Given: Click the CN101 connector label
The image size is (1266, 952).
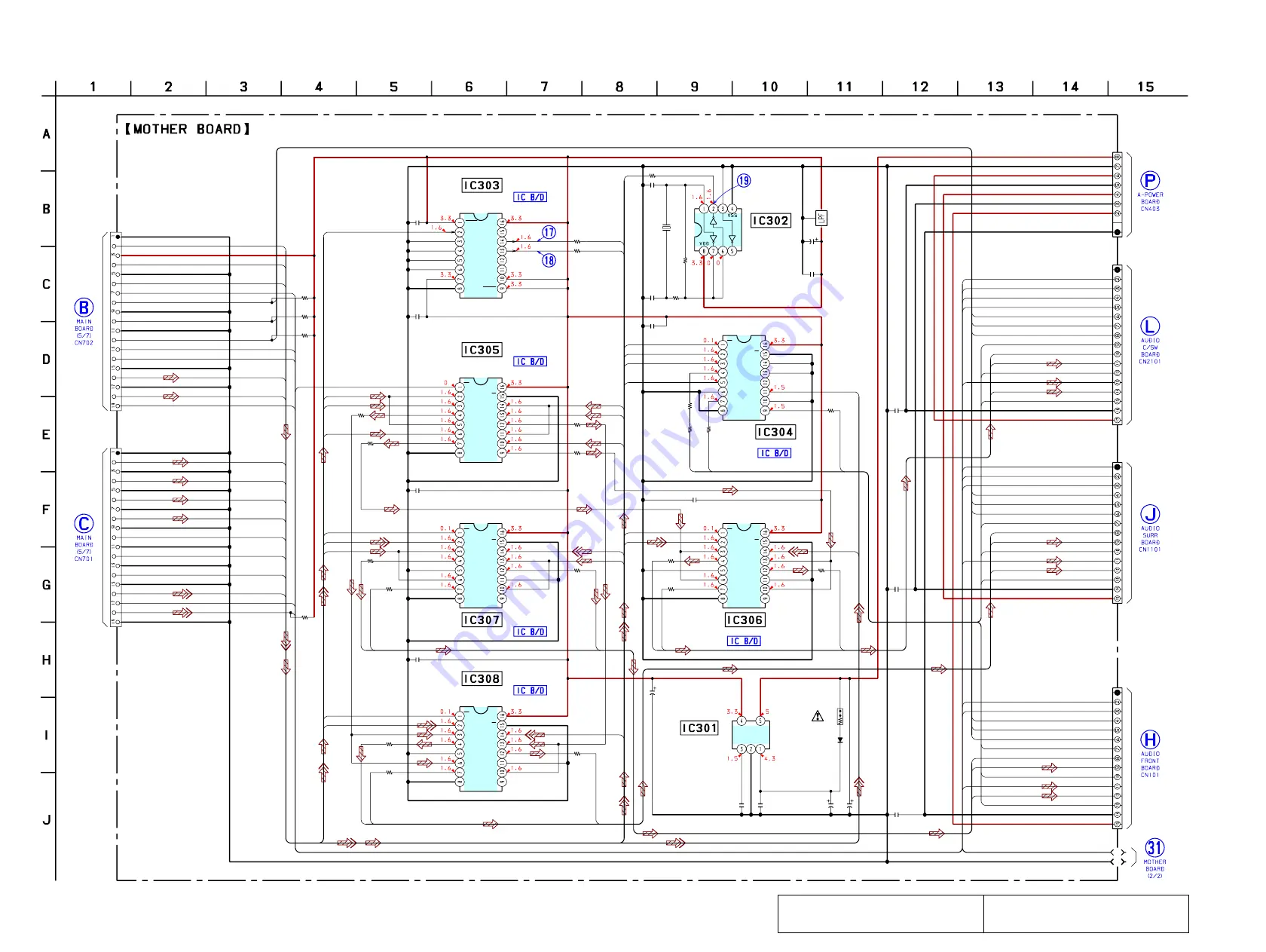Looking at the screenshot, I should pos(1150,775).
